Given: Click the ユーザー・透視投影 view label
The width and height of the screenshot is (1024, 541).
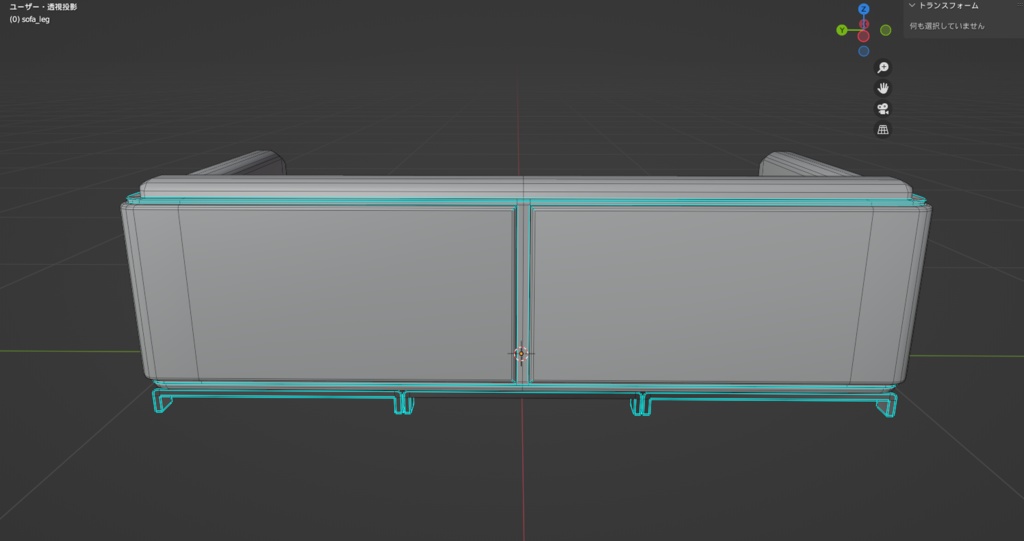Looking at the screenshot, I should pyautogui.click(x=43, y=7).
